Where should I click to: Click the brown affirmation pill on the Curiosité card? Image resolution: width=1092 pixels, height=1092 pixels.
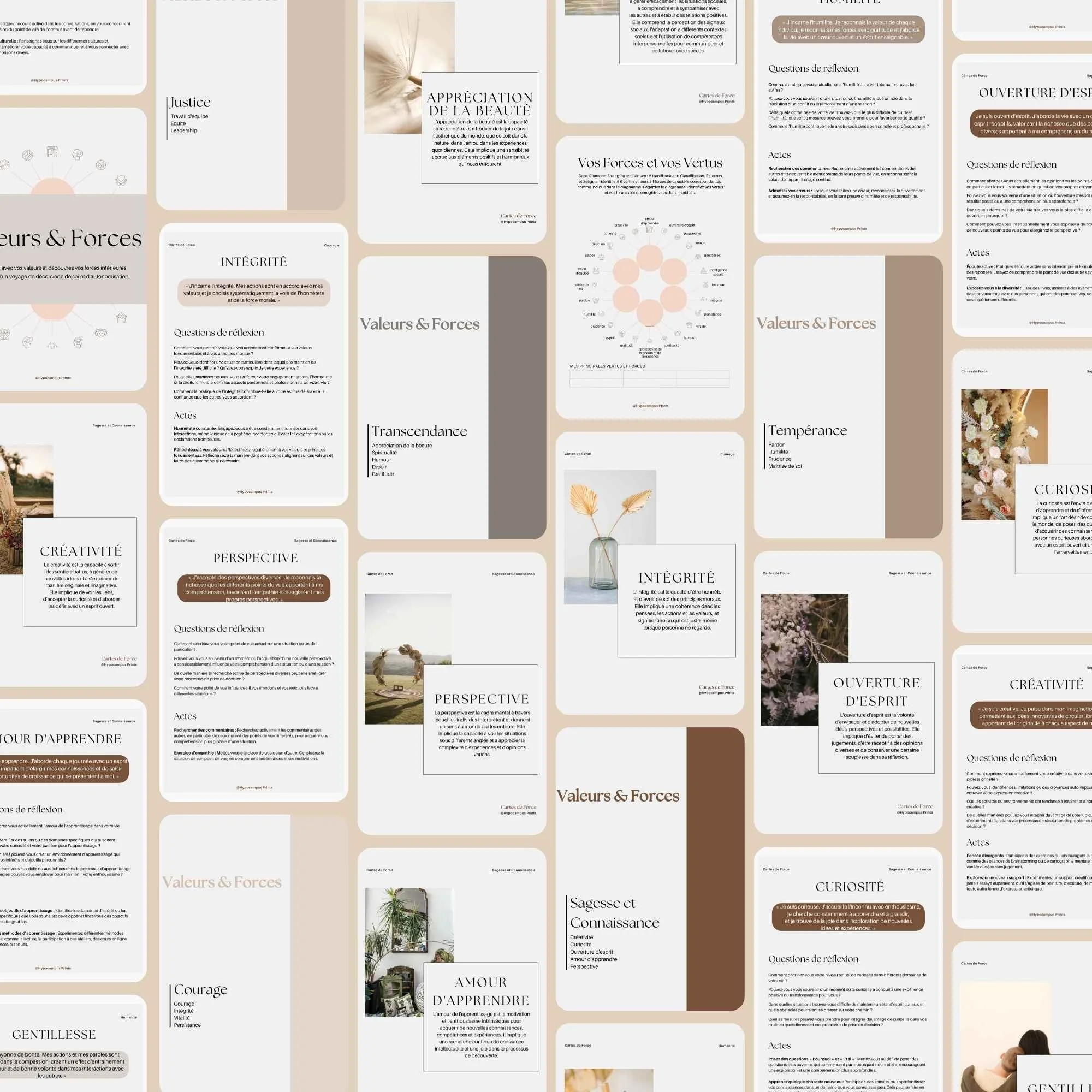point(848,917)
